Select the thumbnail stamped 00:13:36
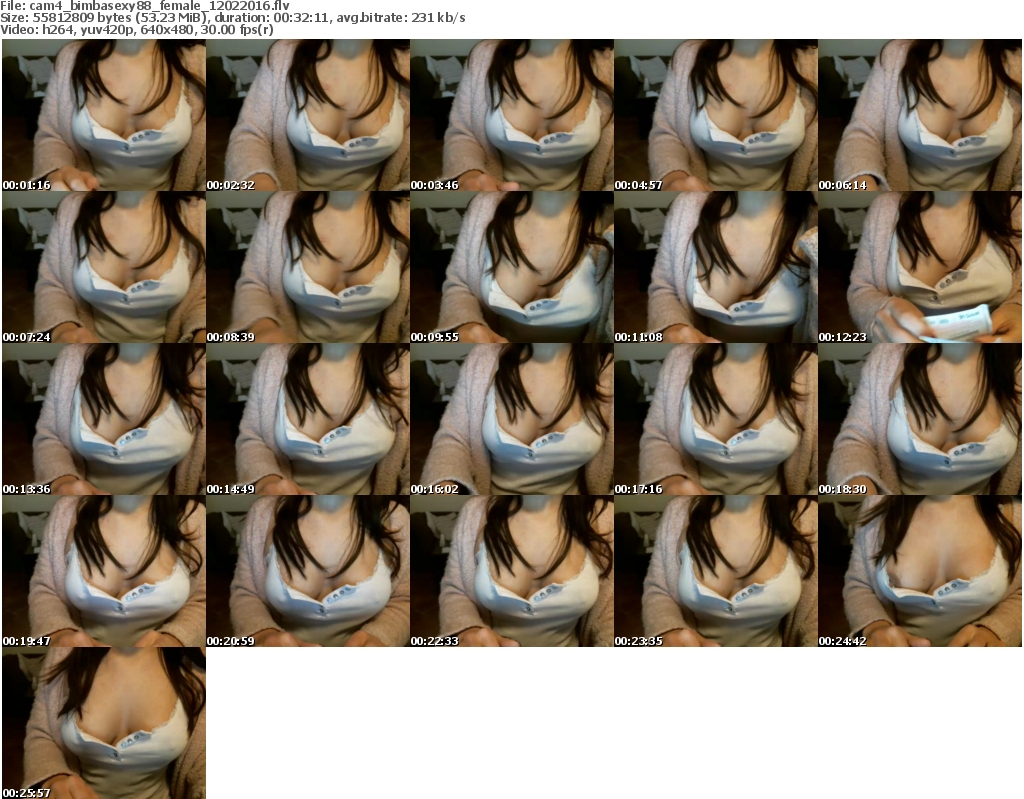1024x799 pixels. (104, 419)
